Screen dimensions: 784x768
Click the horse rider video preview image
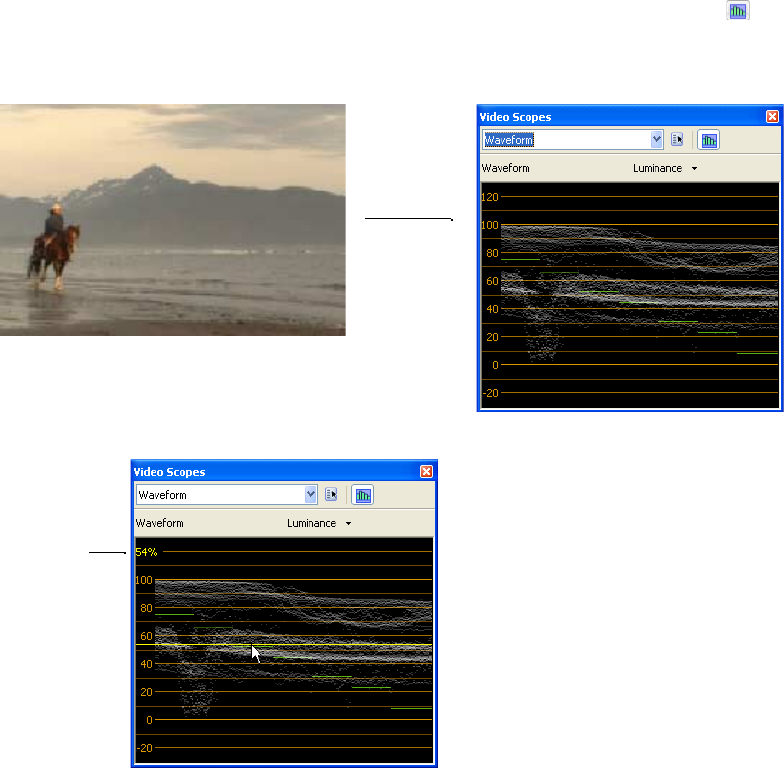[172, 220]
